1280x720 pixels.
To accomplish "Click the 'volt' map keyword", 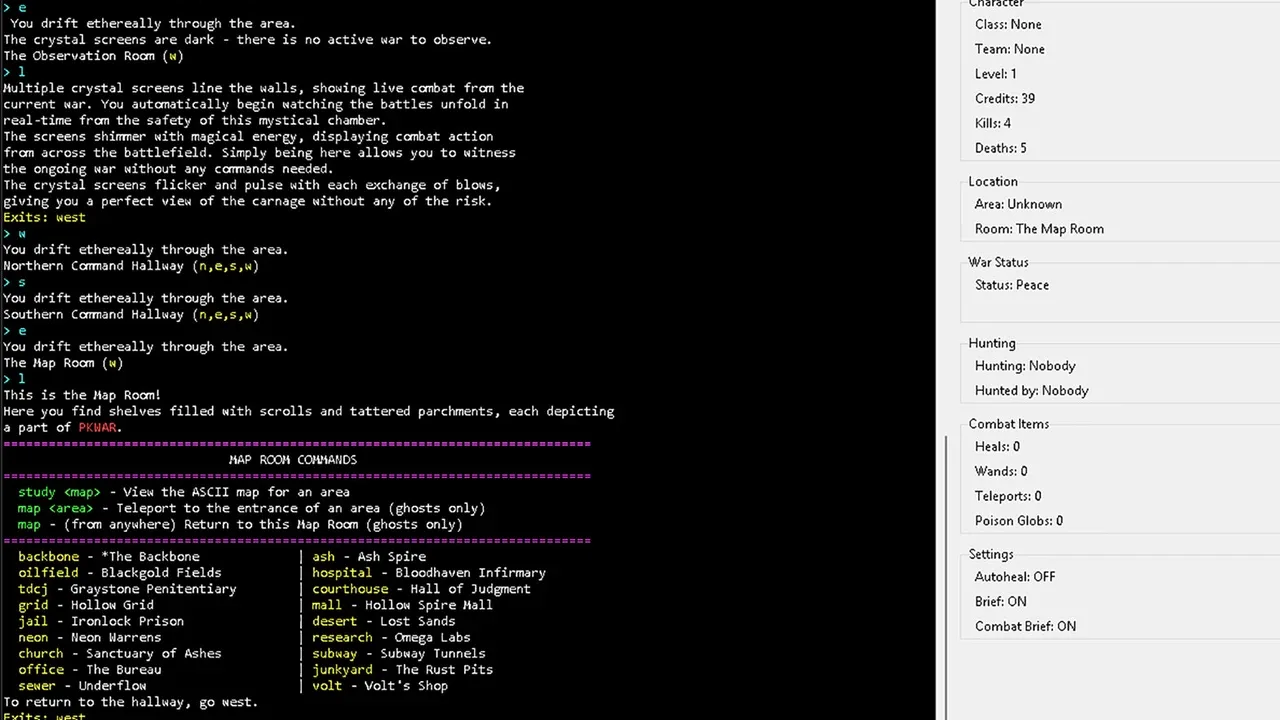I will (x=327, y=685).
